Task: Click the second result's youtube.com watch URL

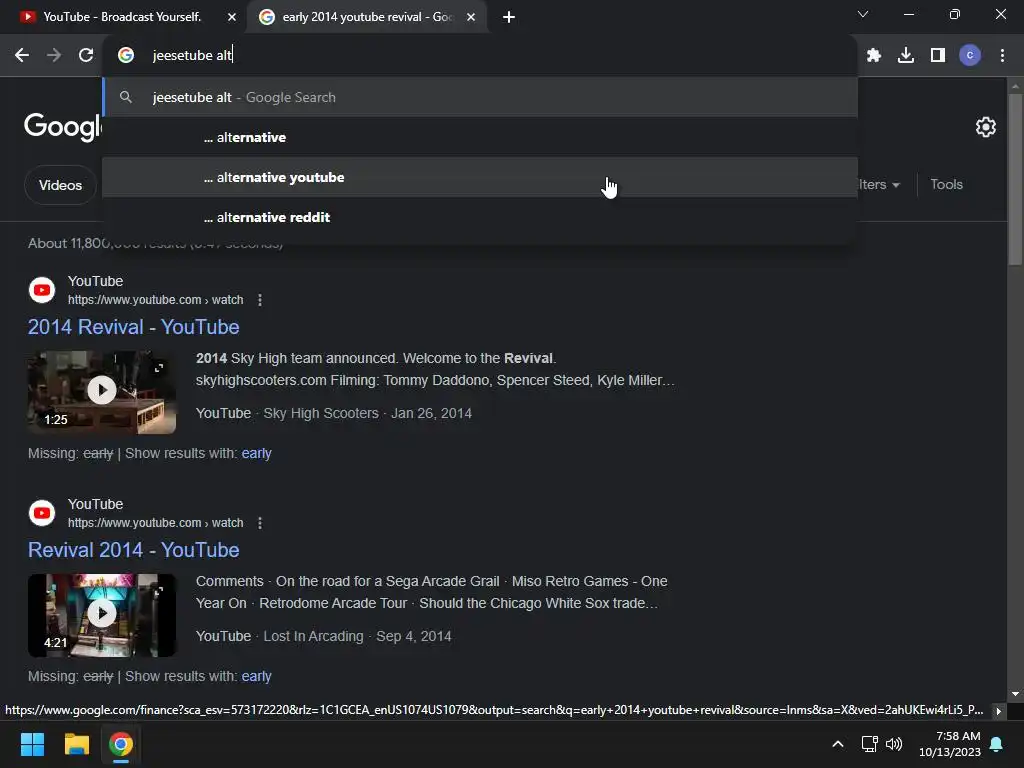Action: 155,523
